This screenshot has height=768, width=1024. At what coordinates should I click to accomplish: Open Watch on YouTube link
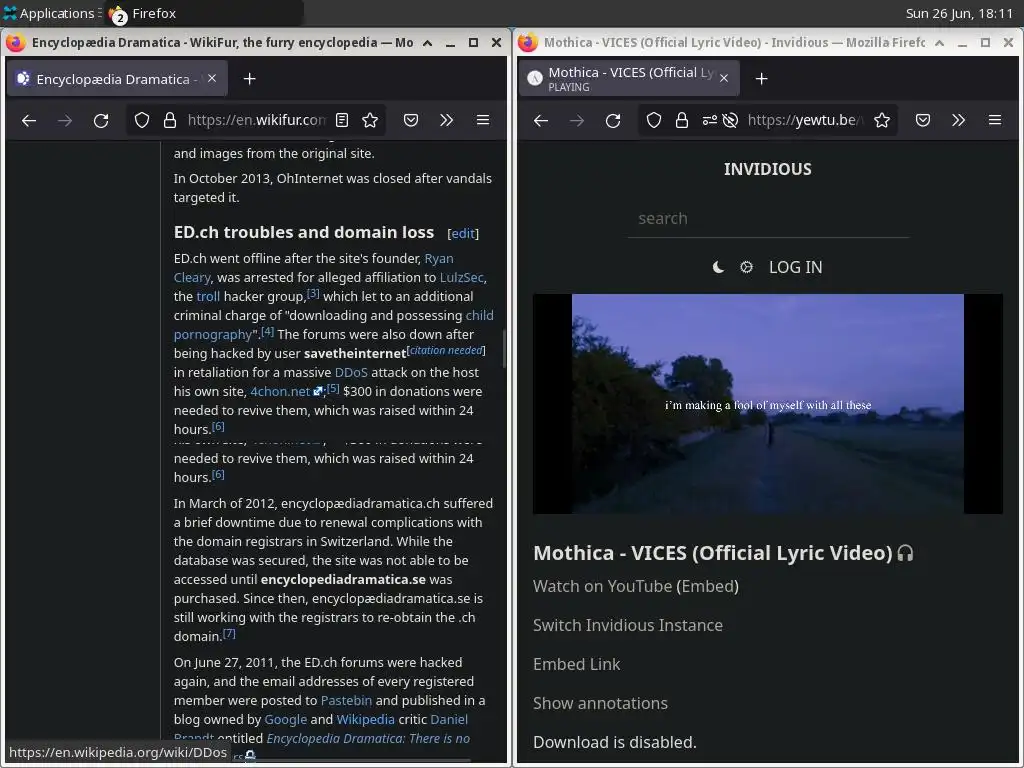[x=602, y=586]
